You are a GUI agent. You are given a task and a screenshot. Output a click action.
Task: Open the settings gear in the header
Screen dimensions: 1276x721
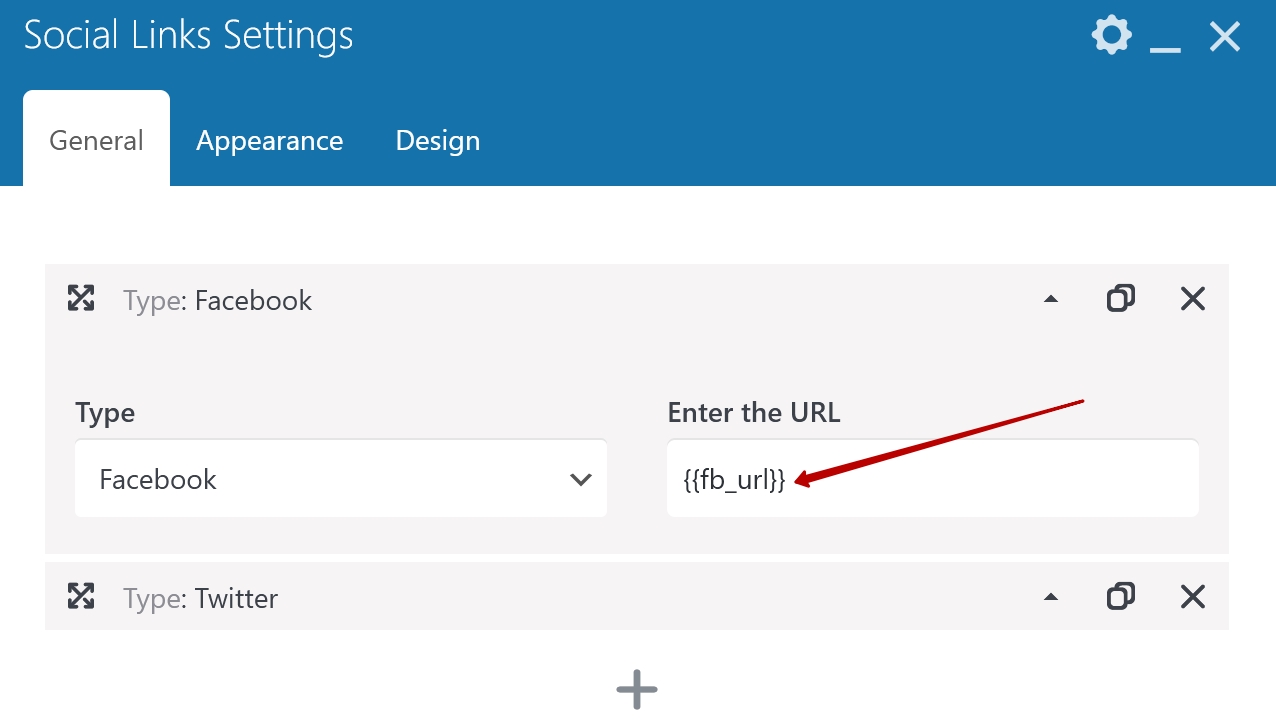[x=1111, y=37]
